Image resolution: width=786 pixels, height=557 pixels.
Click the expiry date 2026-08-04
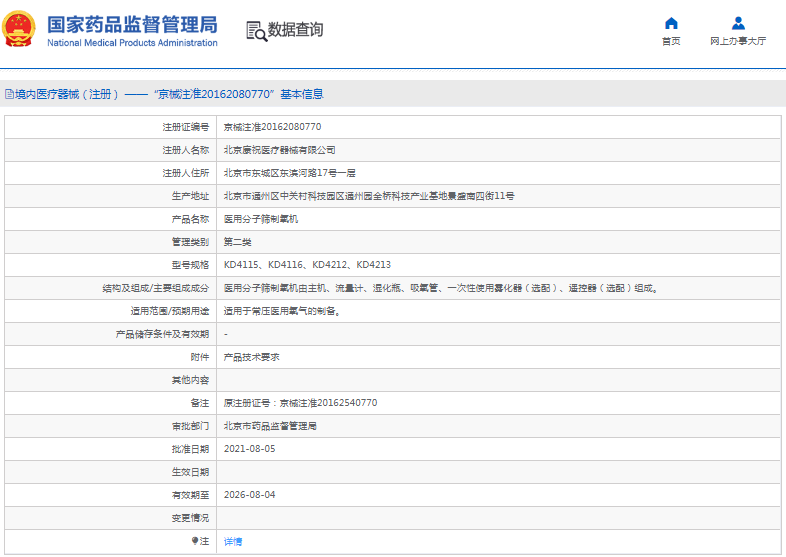pyautogui.click(x=249, y=495)
